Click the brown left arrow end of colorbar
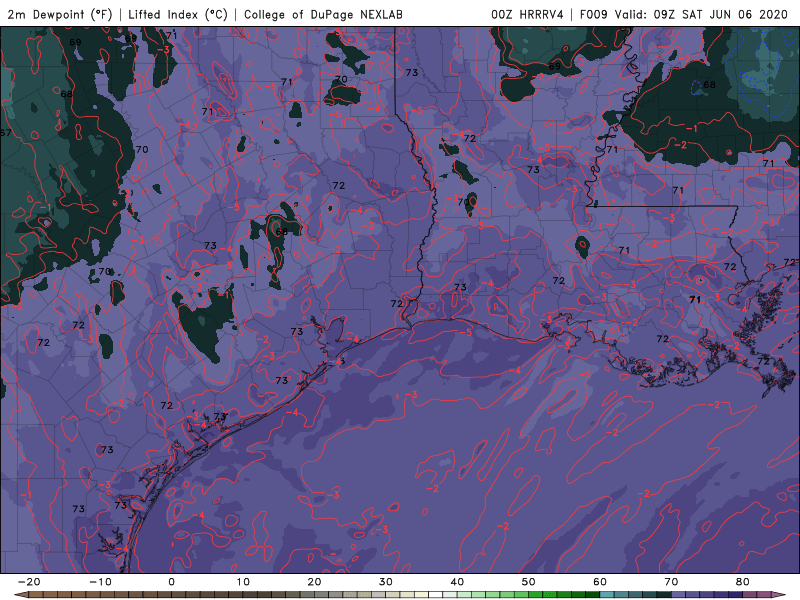Viewport: 800px width, 600px height. (x=20, y=595)
